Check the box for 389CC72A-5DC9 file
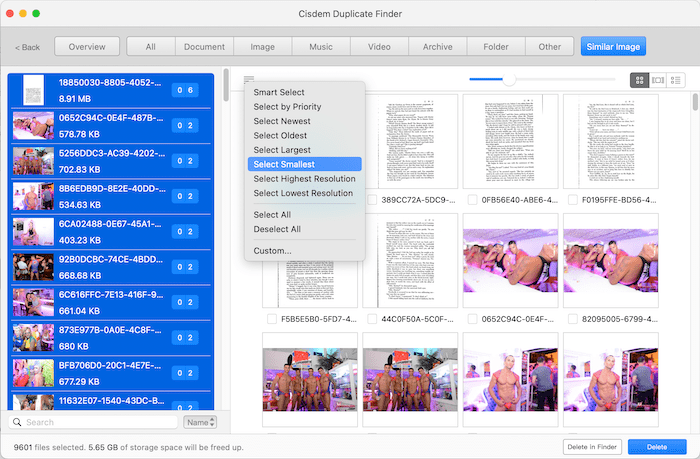 [370, 200]
